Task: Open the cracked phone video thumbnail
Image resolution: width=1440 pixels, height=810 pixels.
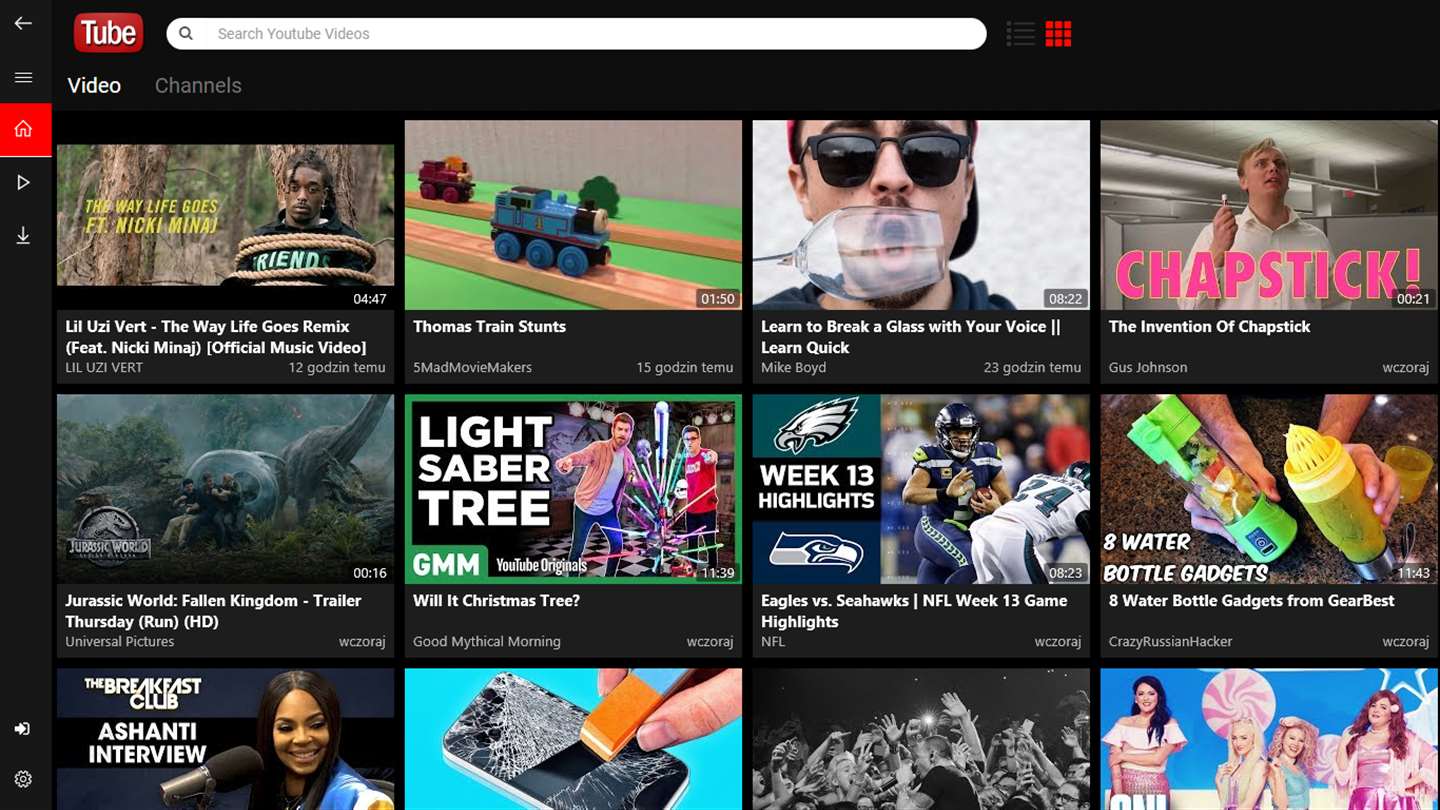Action: (573, 739)
